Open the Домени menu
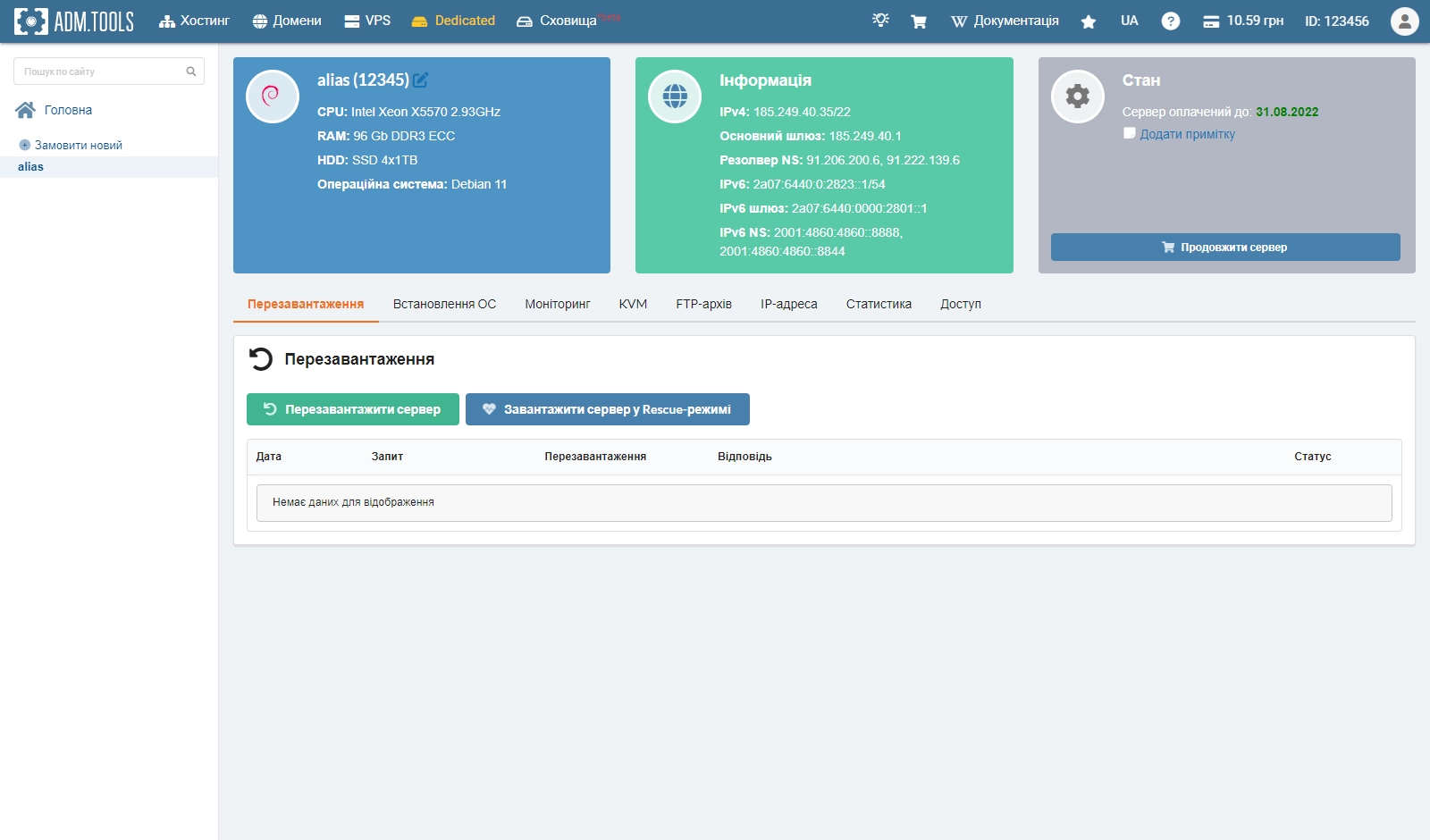The image size is (1430, 840). [287, 21]
